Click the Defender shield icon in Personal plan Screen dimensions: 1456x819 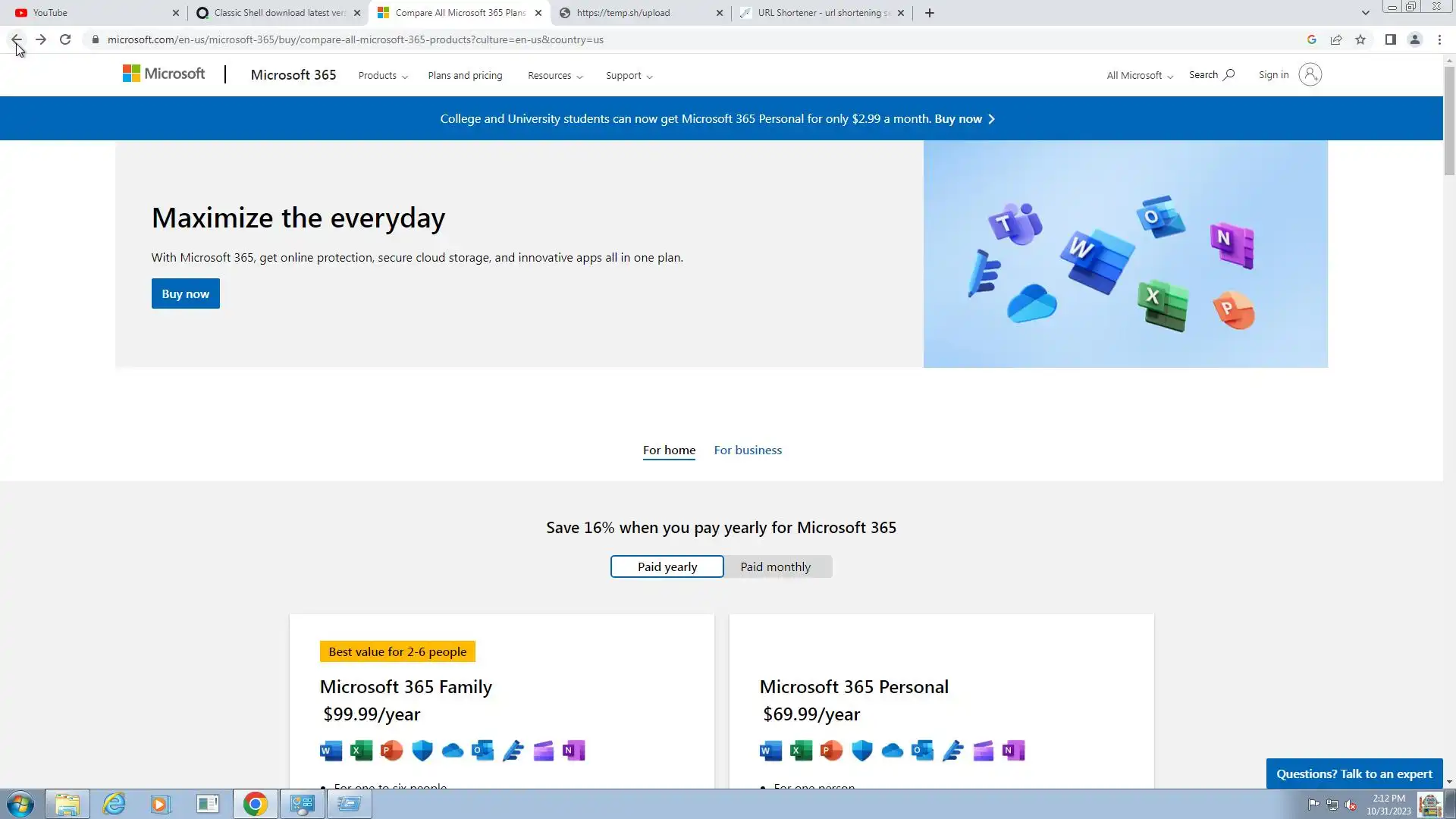pyautogui.click(x=861, y=751)
